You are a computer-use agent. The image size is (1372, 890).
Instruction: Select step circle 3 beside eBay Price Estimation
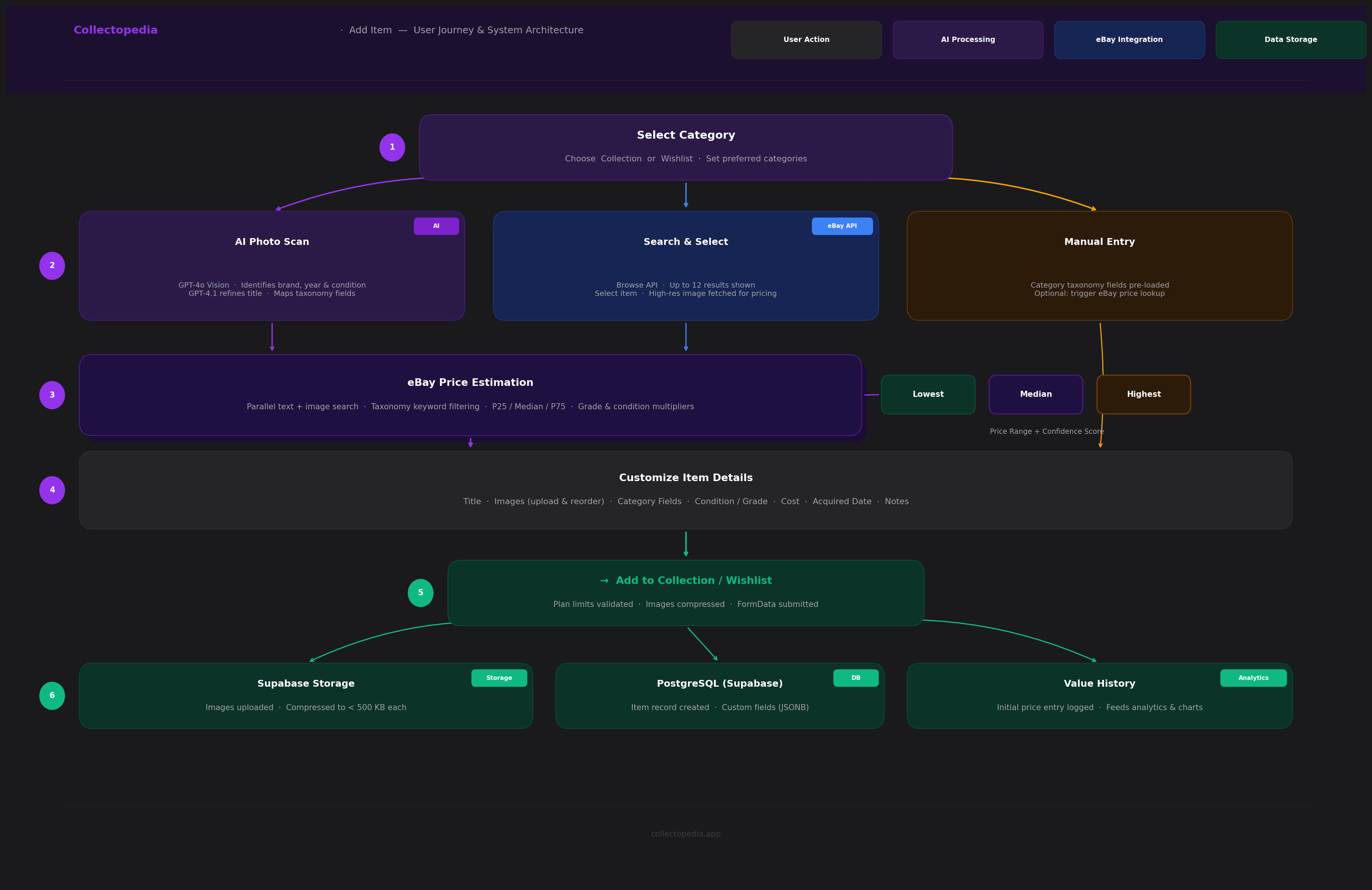point(52,394)
